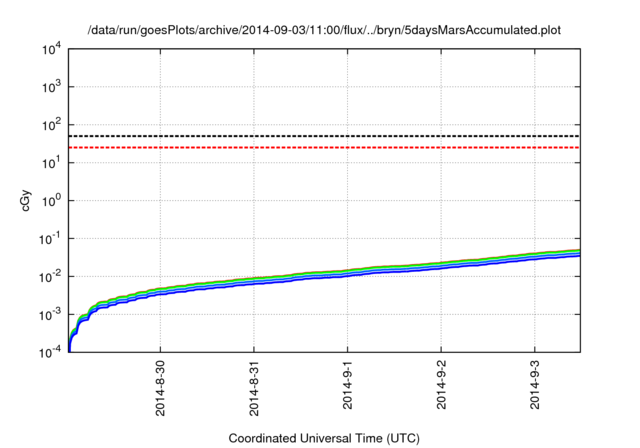Viewport: 640px width, 448px height.
Task: Click the 10^0 y-axis tick label
Action: (52, 201)
